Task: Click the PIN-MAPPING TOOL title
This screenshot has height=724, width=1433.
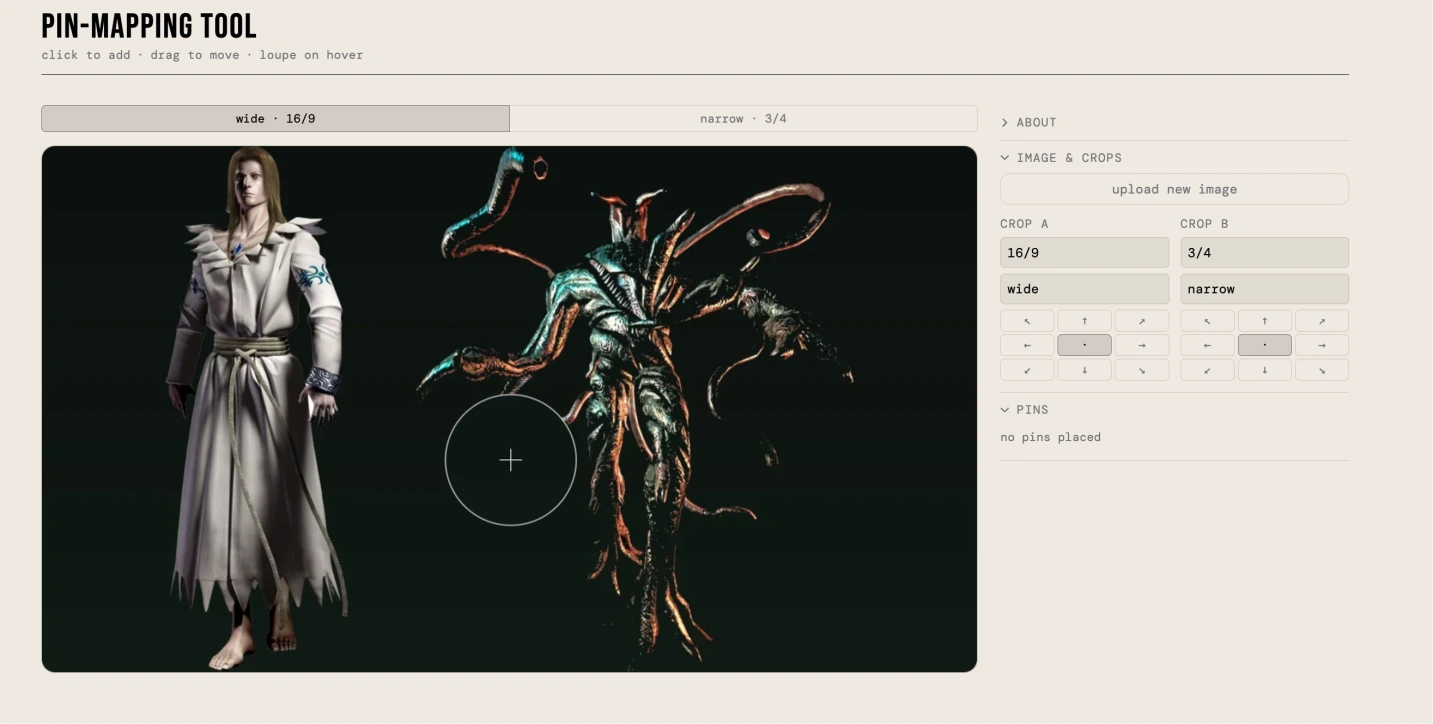Action: (x=149, y=26)
